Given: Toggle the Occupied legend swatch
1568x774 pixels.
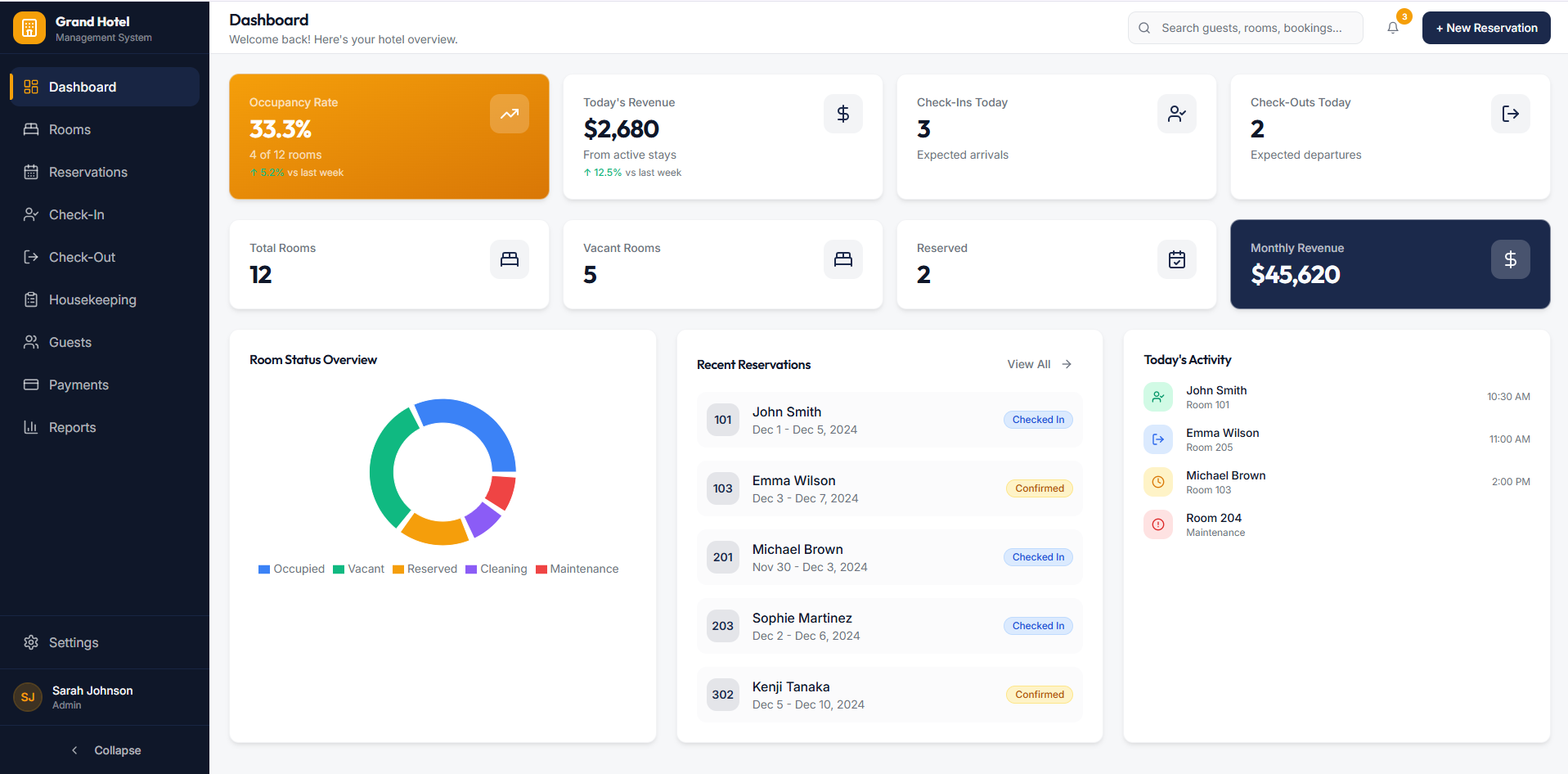Looking at the screenshot, I should [x=264, y=569].
